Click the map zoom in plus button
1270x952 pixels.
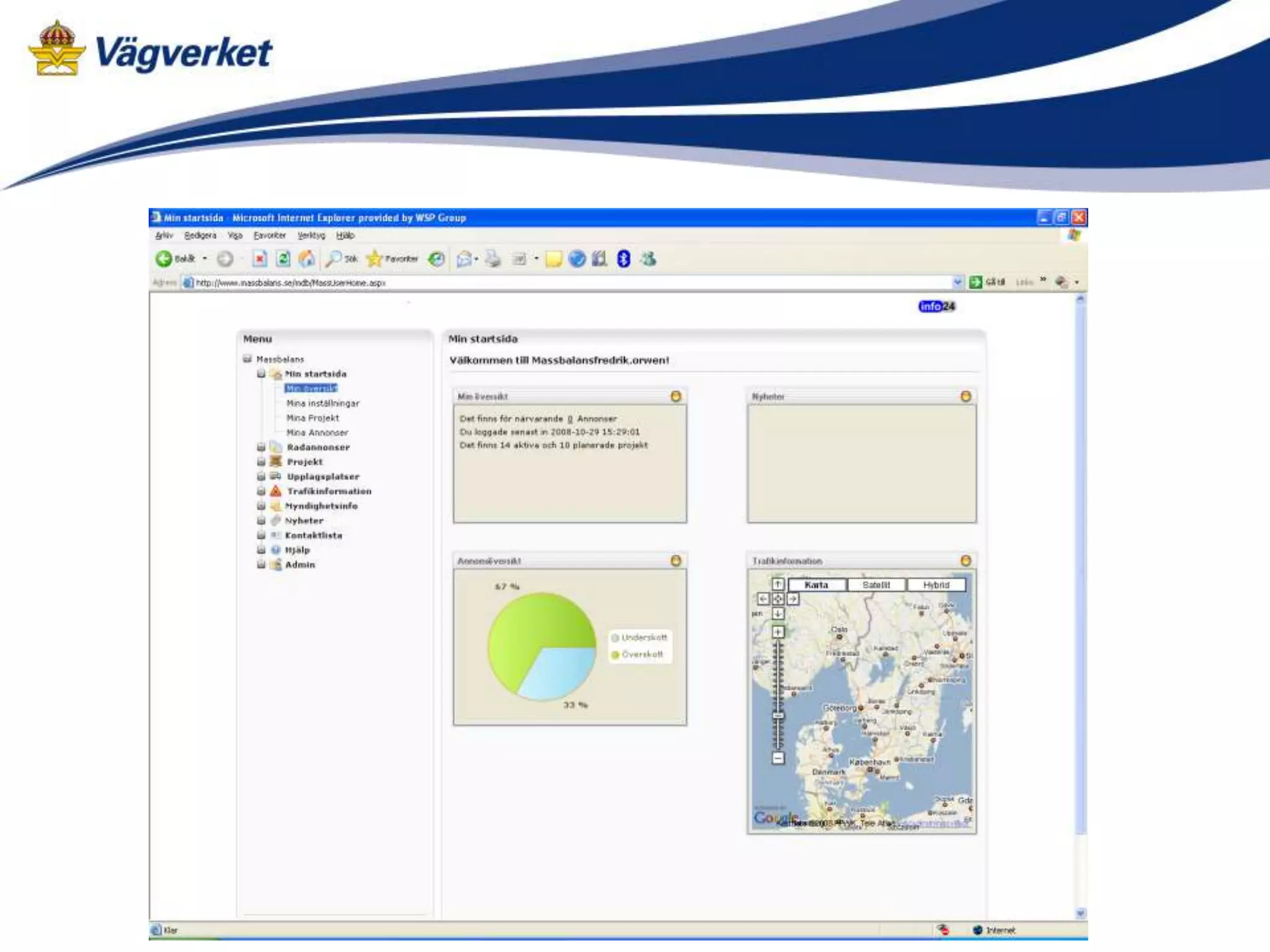pos(778,632)
